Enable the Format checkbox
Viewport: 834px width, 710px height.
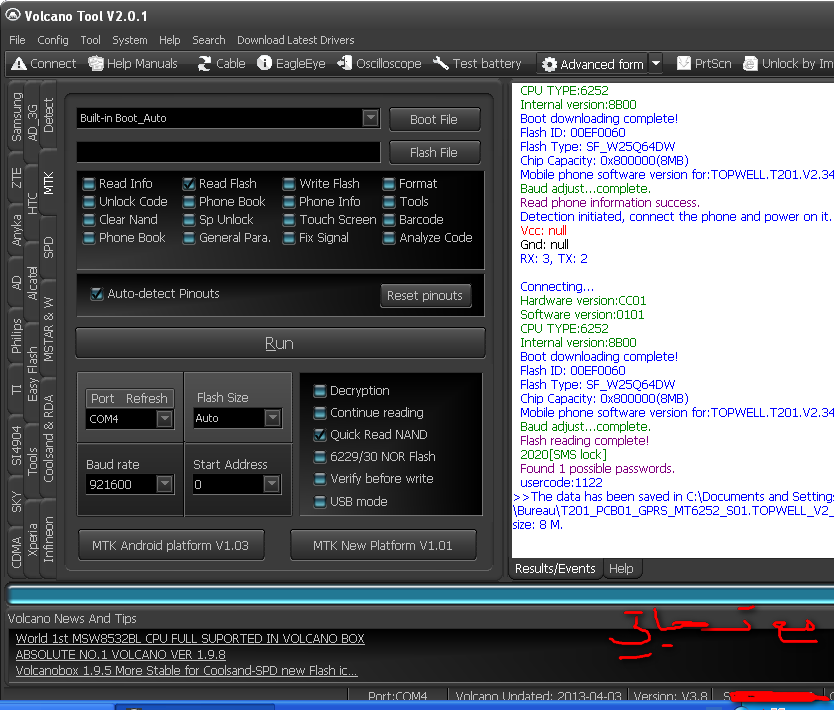pos(389,184)
